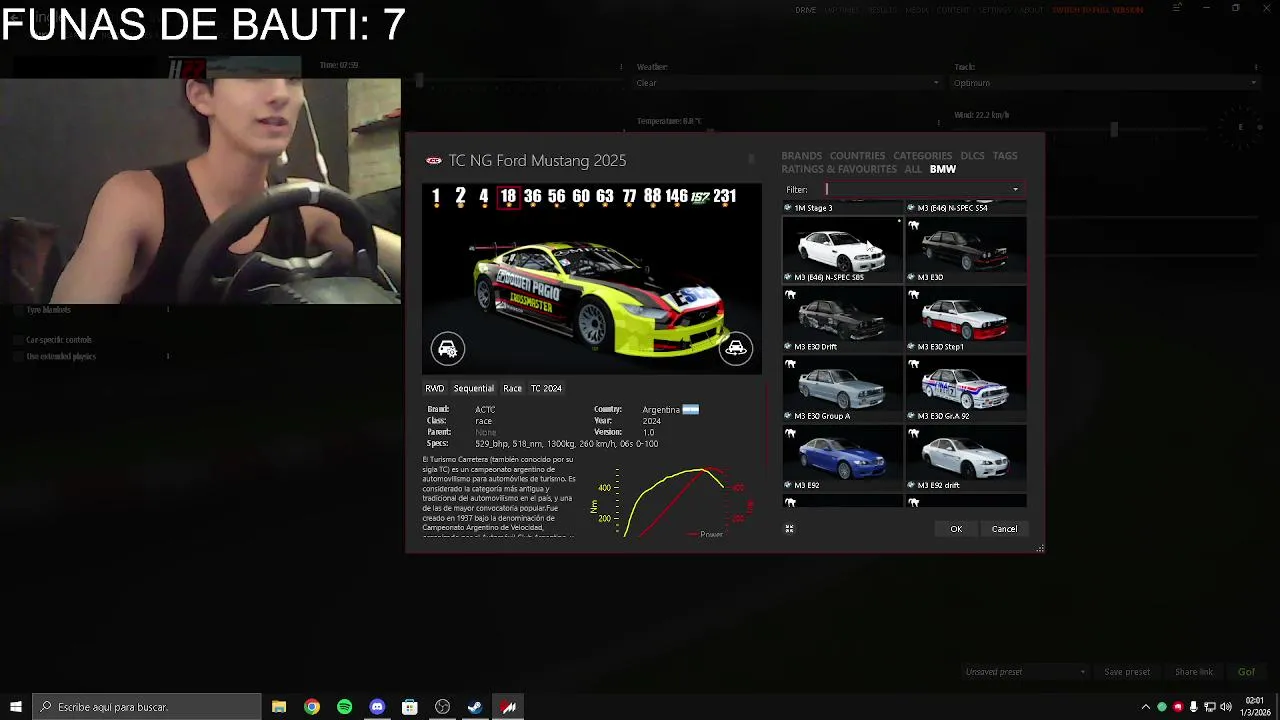Click the microphone tray icon
The height and width of the screenshot is (720, 1280).
pos(1193,707)
